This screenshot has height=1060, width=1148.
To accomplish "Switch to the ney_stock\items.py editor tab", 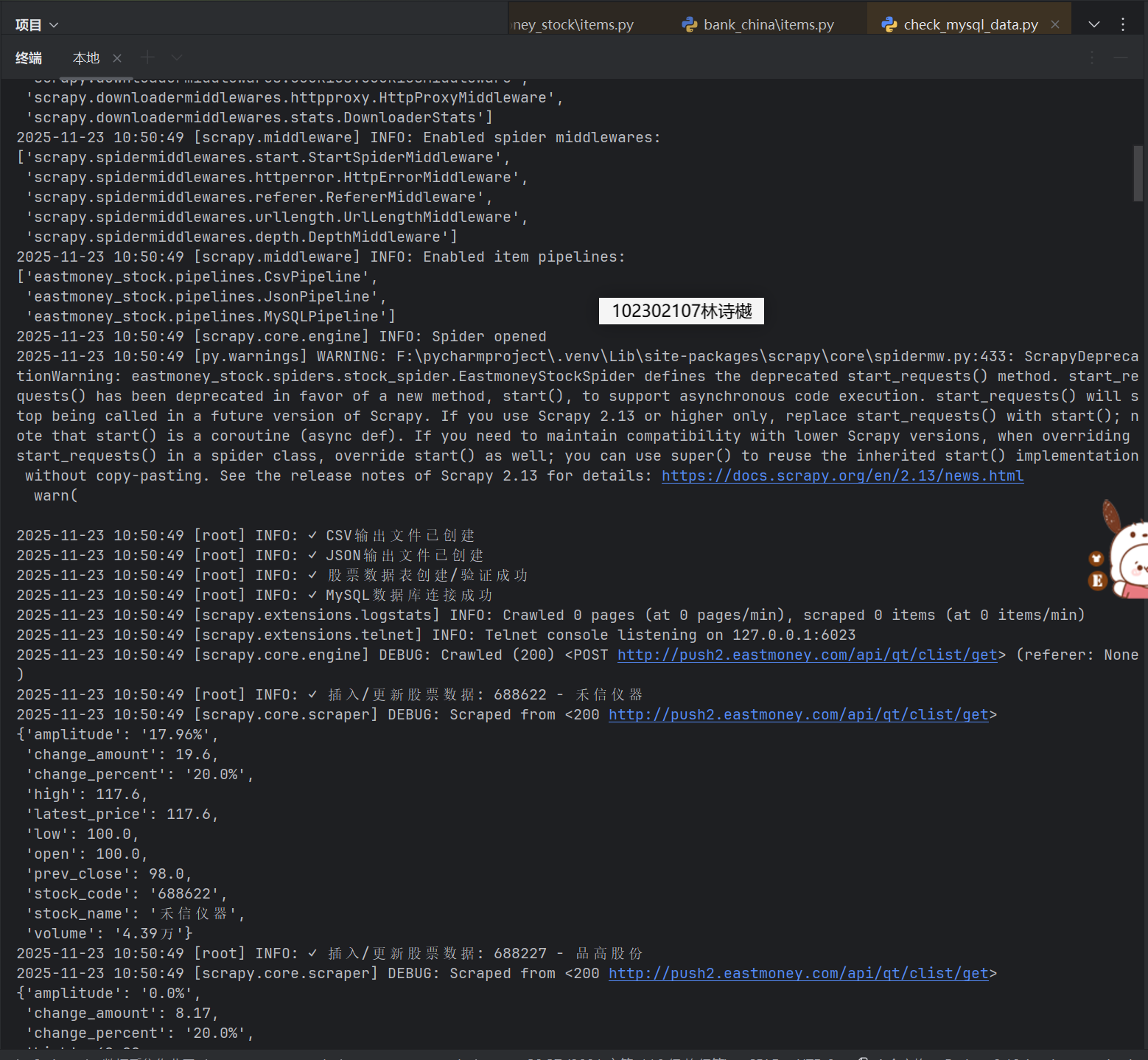I will click(573, 24).
